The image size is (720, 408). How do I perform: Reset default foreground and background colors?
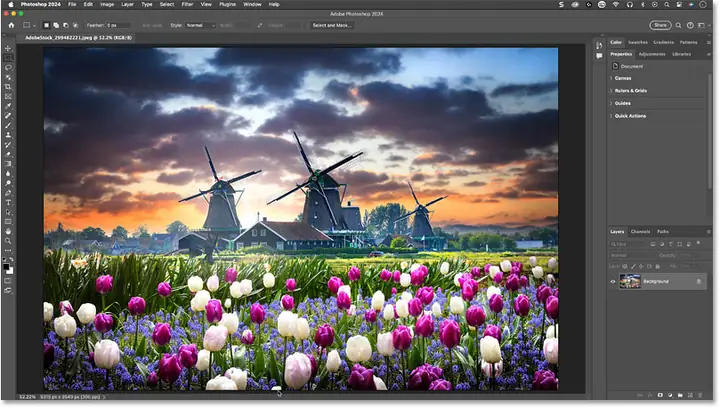point(5,260)
